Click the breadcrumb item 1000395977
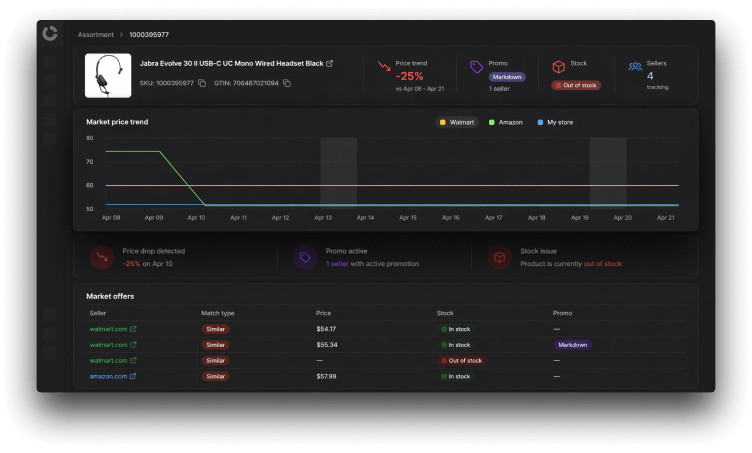Viewport: 752px width, 453px height. pos(149,35)
